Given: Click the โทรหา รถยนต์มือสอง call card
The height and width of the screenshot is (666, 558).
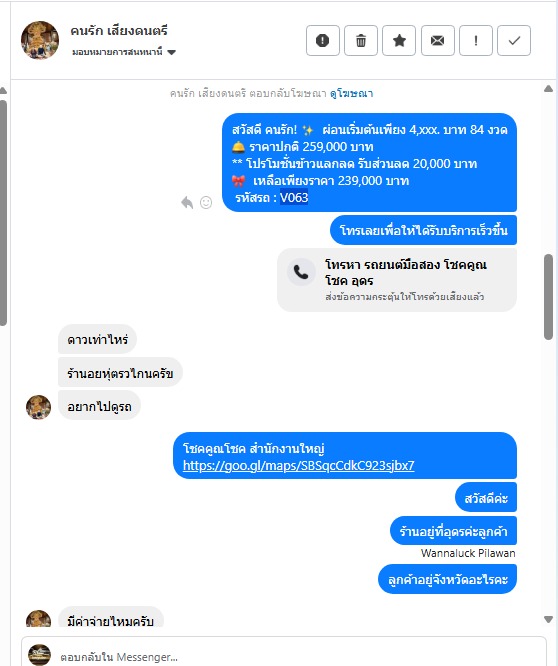Looking at the screenshot, I should click(397, 280).
